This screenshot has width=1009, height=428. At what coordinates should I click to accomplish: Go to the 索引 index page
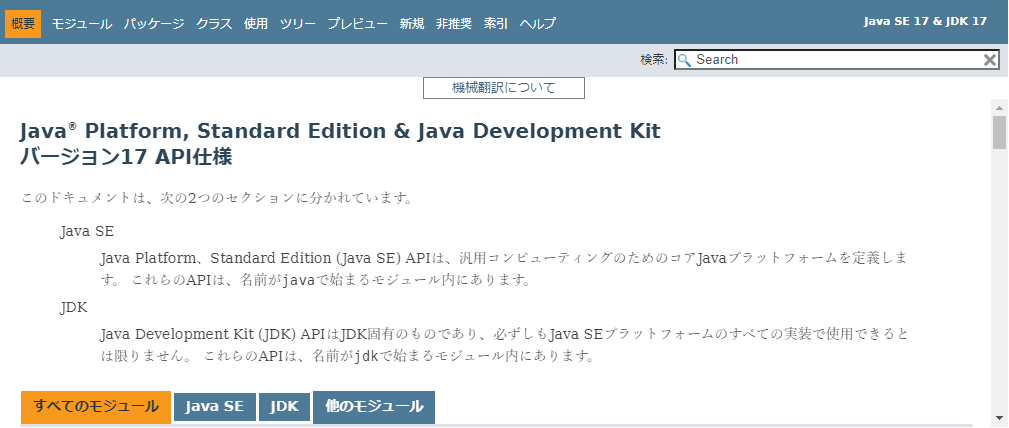(x=496, y=24)
